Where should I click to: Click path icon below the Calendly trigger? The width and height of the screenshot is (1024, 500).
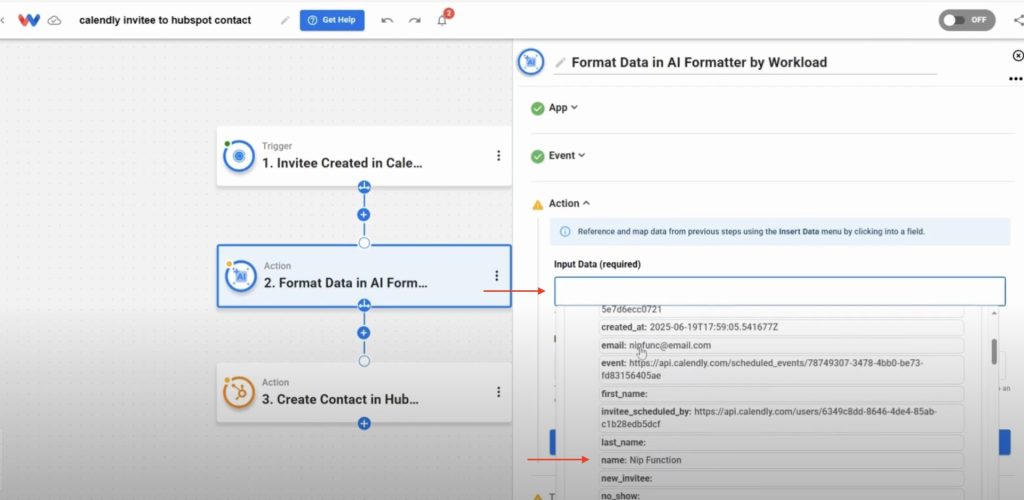tap(364, 187)
